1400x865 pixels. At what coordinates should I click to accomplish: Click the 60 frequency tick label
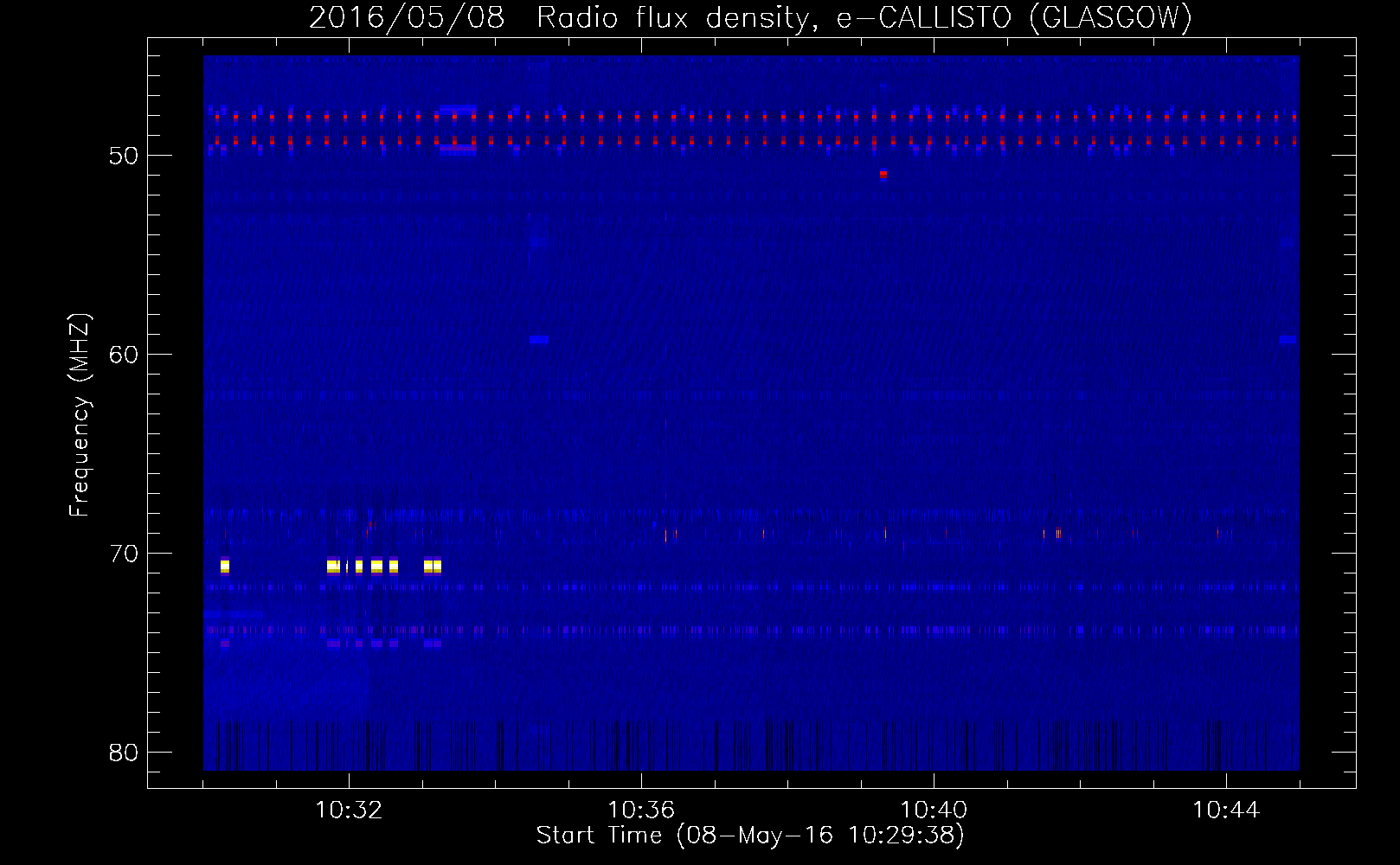click(124, 355)
